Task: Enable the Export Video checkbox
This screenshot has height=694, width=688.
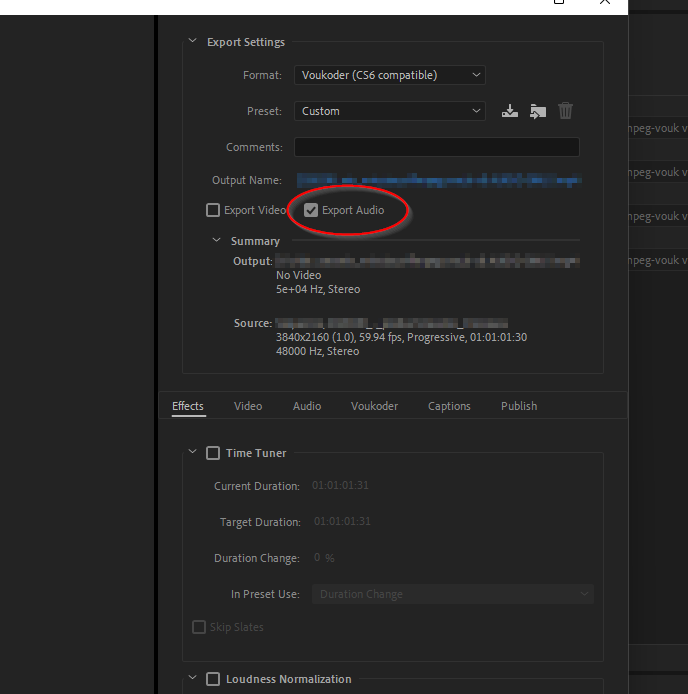Action: pos(213,210)
